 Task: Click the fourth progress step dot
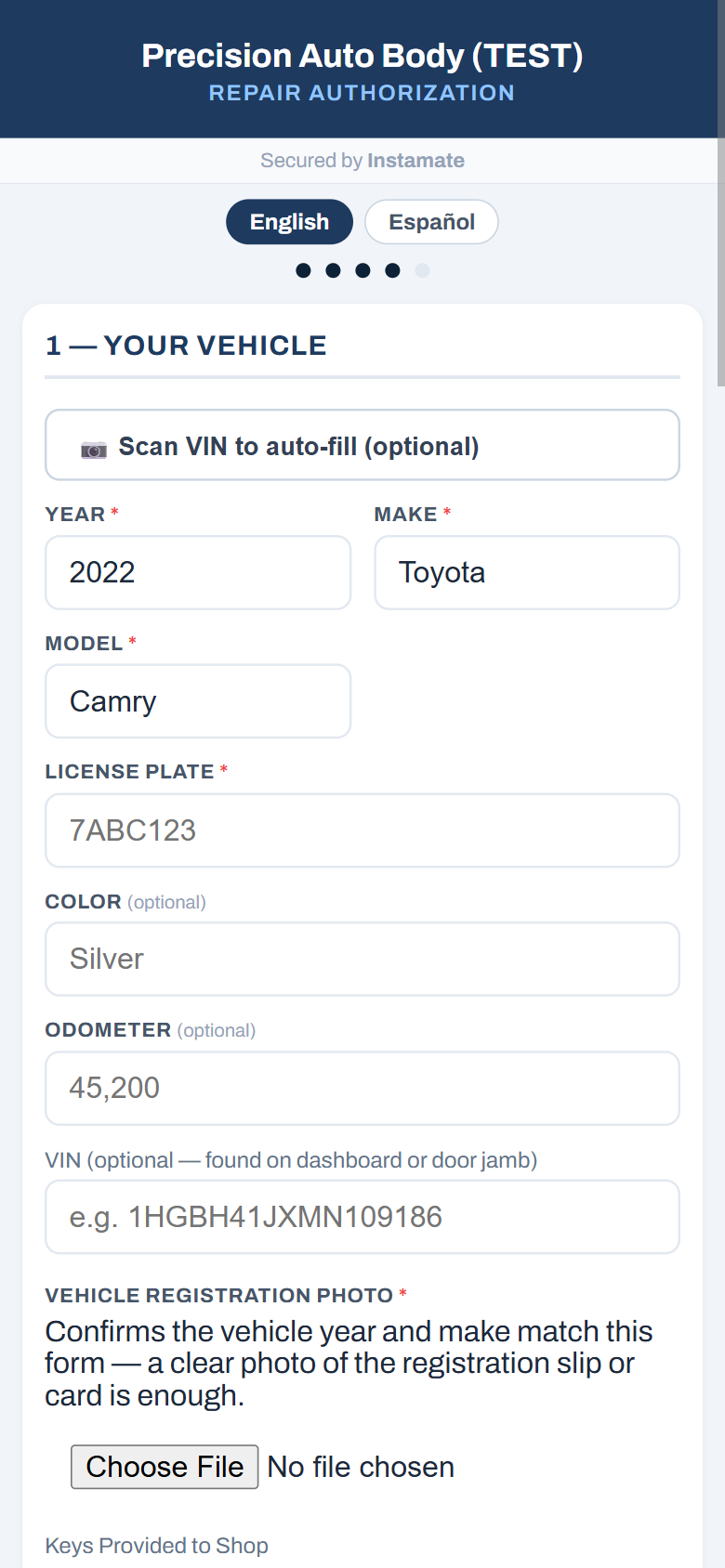click(392, 270)
